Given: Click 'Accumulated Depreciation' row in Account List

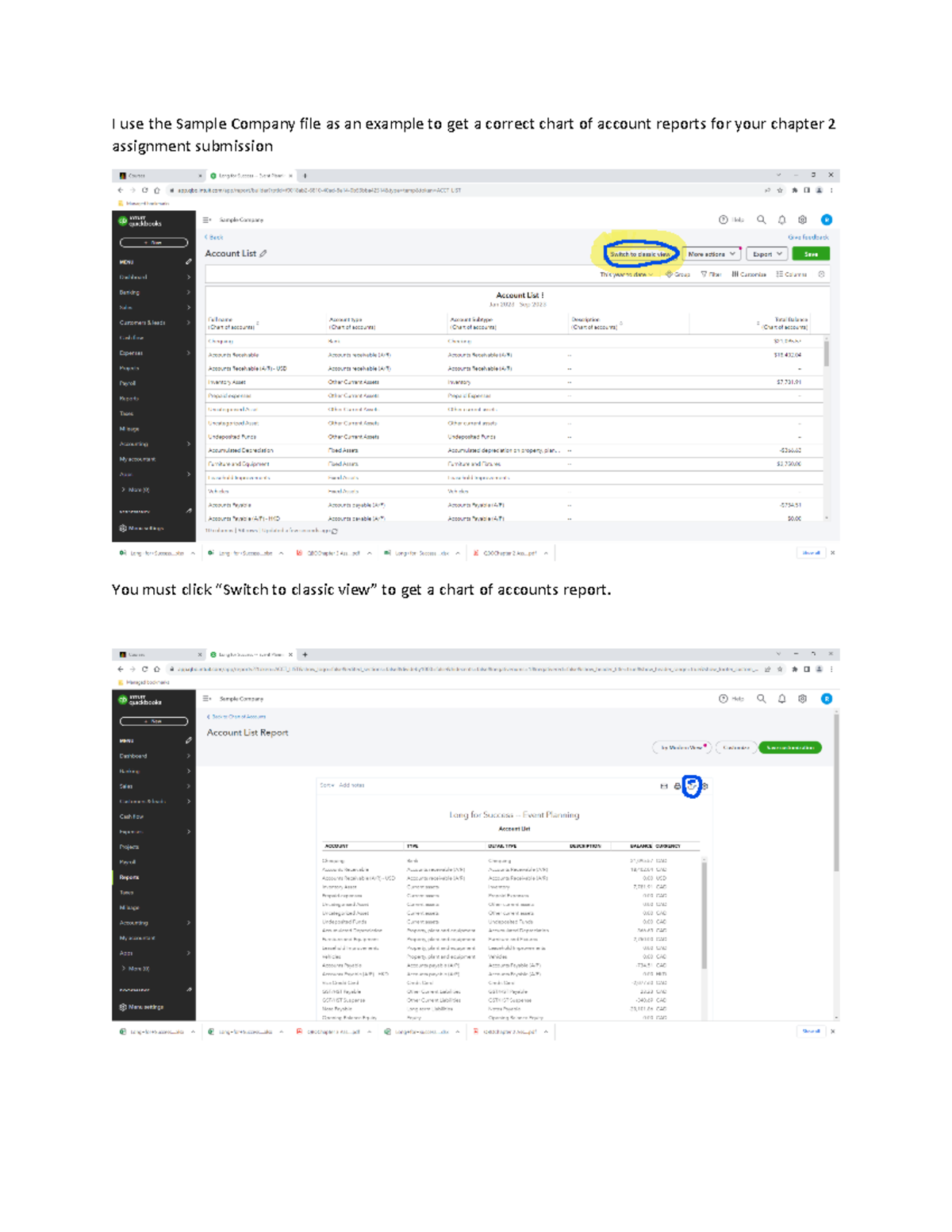Looking at the screenshot, I should 514,450.
